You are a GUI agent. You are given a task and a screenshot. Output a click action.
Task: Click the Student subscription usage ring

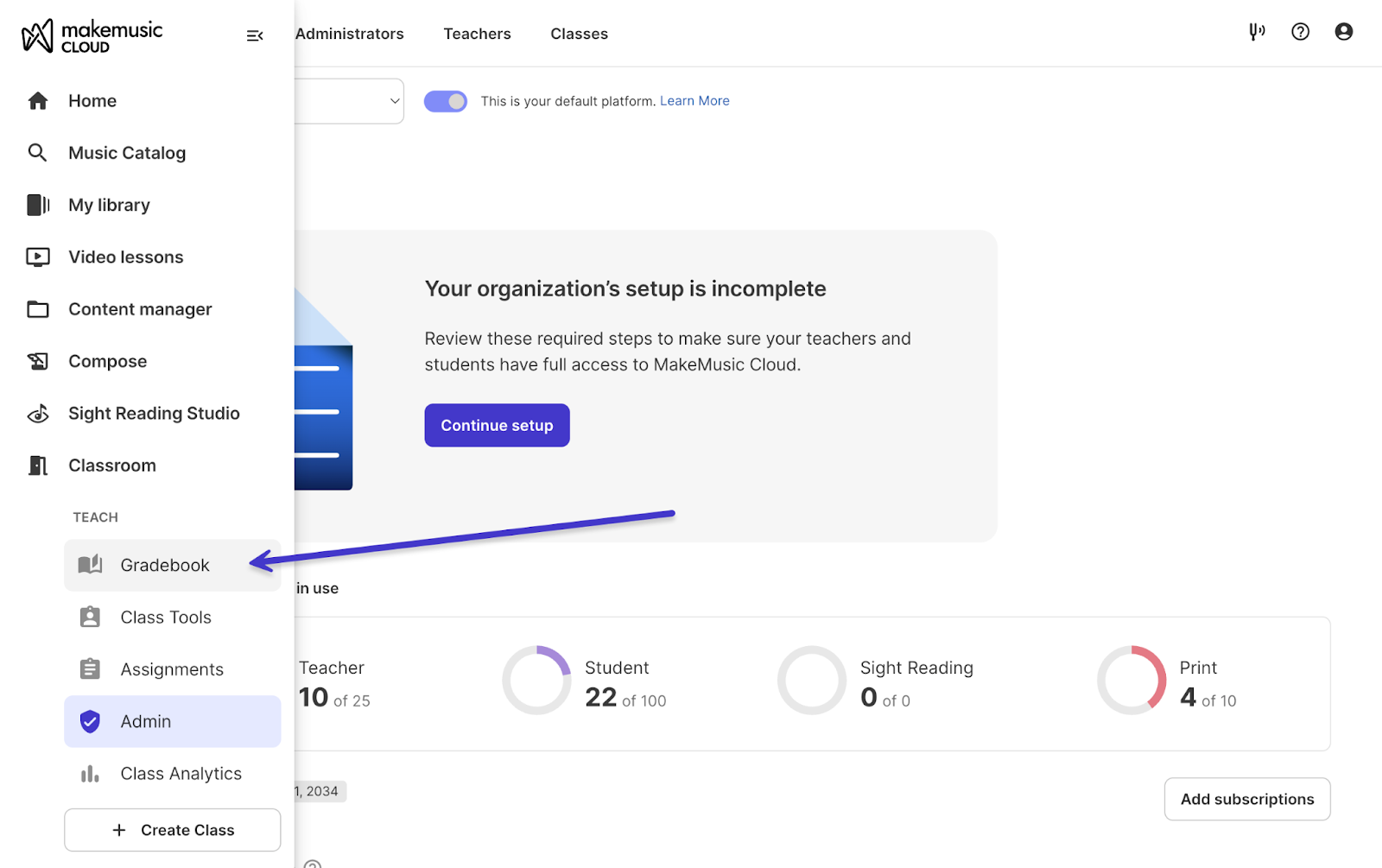(536, 681)
